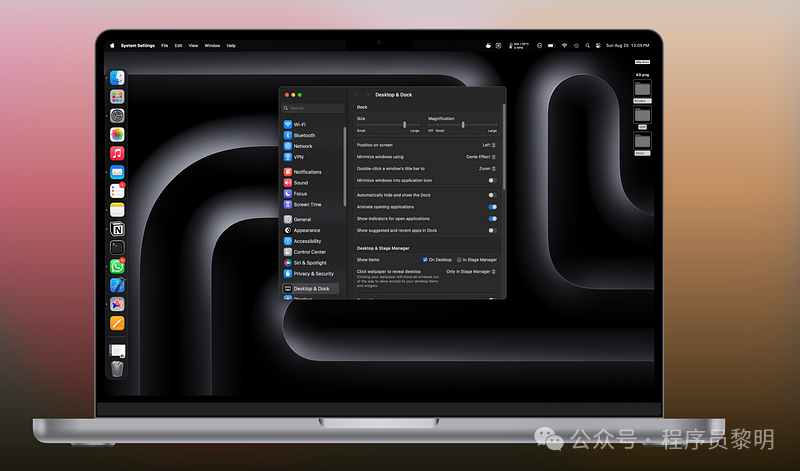Open the yellow Notes app
Image resolution: width=800 pixels, height=471 pixels.
coord(117,210)
